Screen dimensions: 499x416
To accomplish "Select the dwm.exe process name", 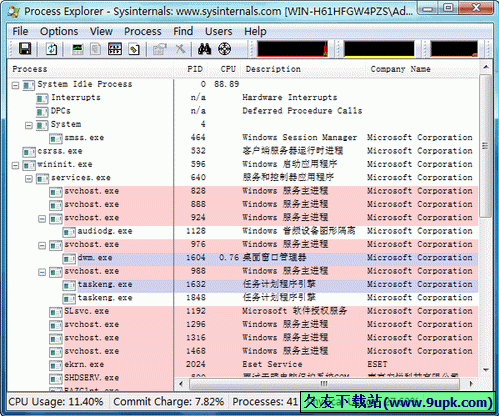I will (x=95, y=258).
